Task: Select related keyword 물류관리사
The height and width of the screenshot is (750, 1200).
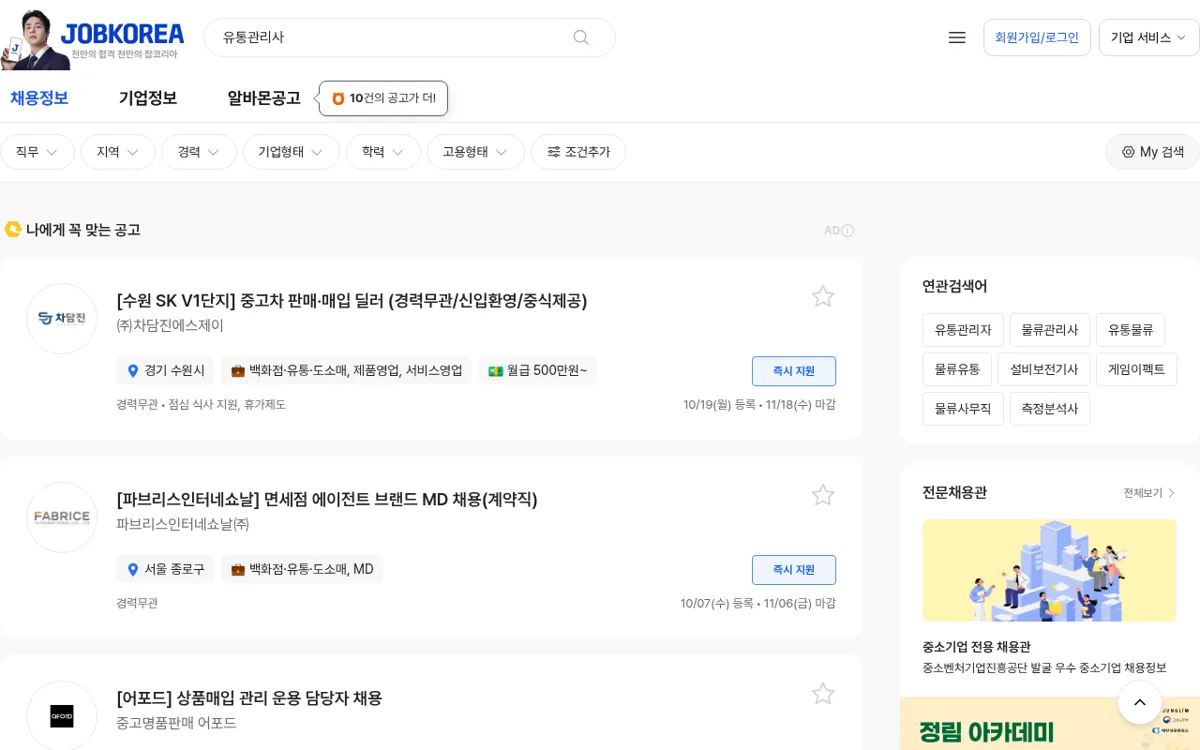Action: coord(1050,330)
